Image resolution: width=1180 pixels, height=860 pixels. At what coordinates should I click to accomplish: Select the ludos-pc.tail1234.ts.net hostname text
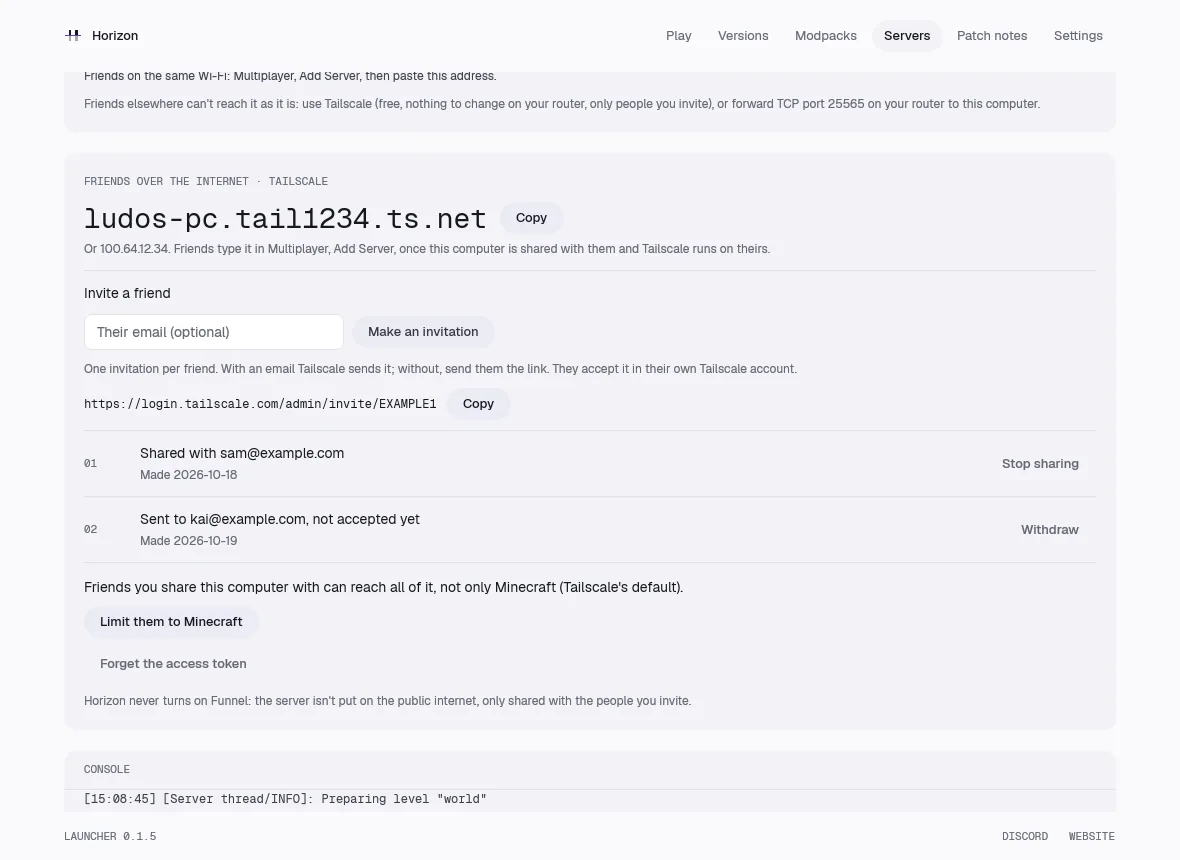(285, 218)
